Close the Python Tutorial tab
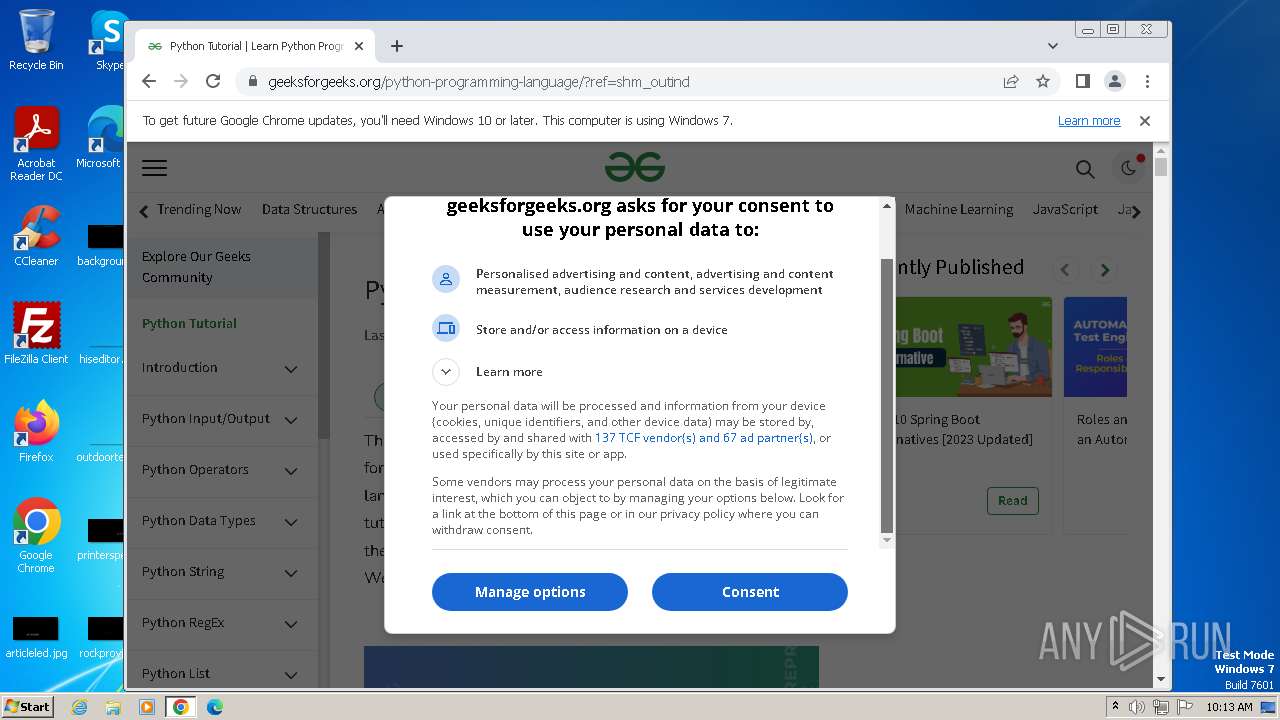The width and height of the screenshot is (1280, 720). (x=359, y=46)
